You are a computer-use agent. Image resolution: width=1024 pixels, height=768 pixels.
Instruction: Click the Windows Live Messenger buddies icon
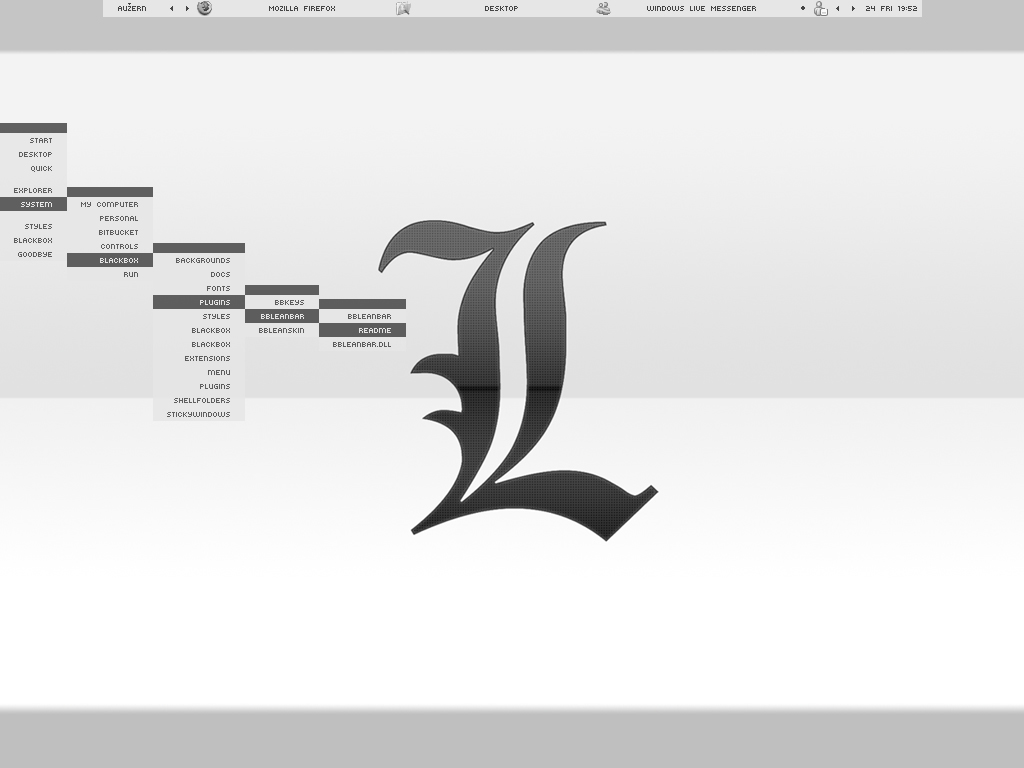pyautogui.click(x=603, y=8)
